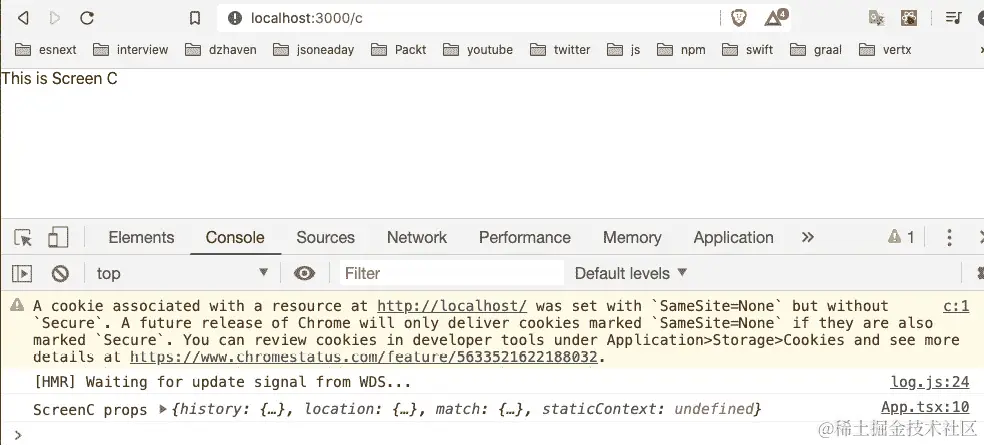Viewport: 984px width, 445px height.
Task: Reload the localhost page
Action: click(87, 18)
